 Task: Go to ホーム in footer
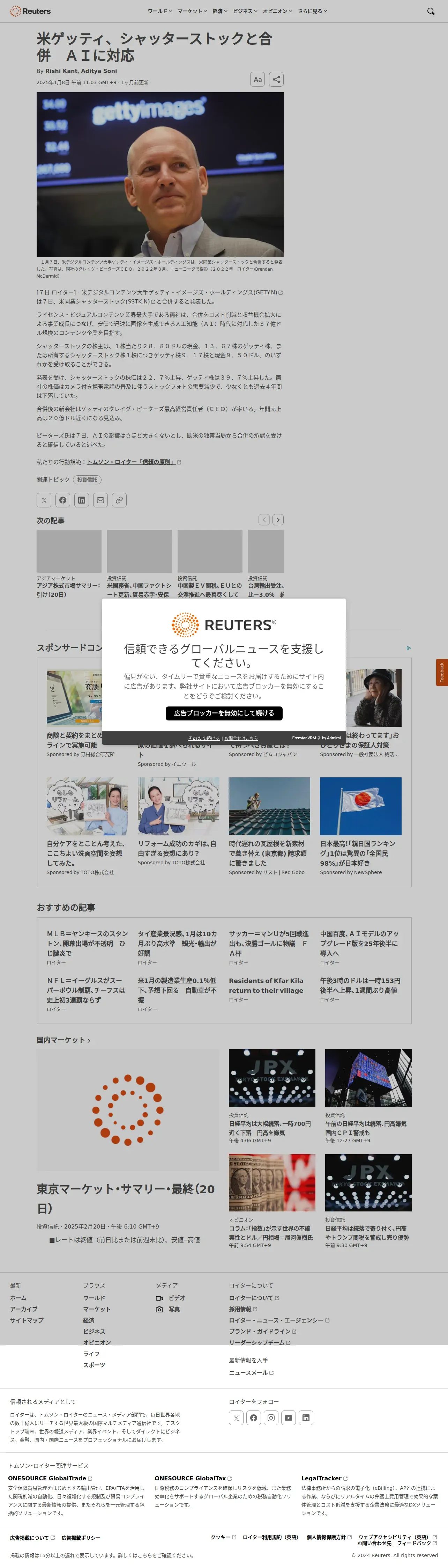[x=18, y=1298]
